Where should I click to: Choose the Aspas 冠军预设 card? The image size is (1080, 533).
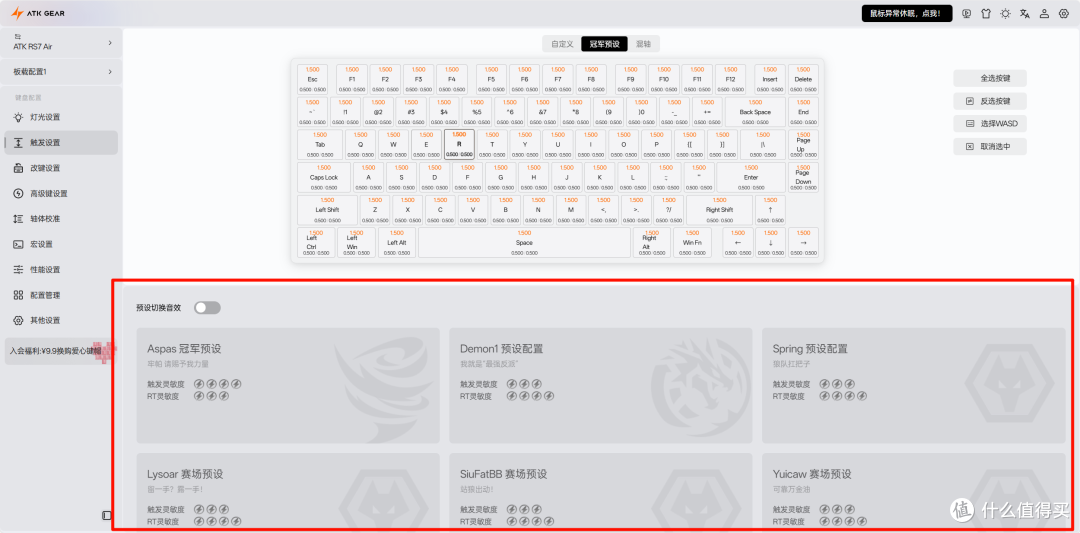click(288, 386)
